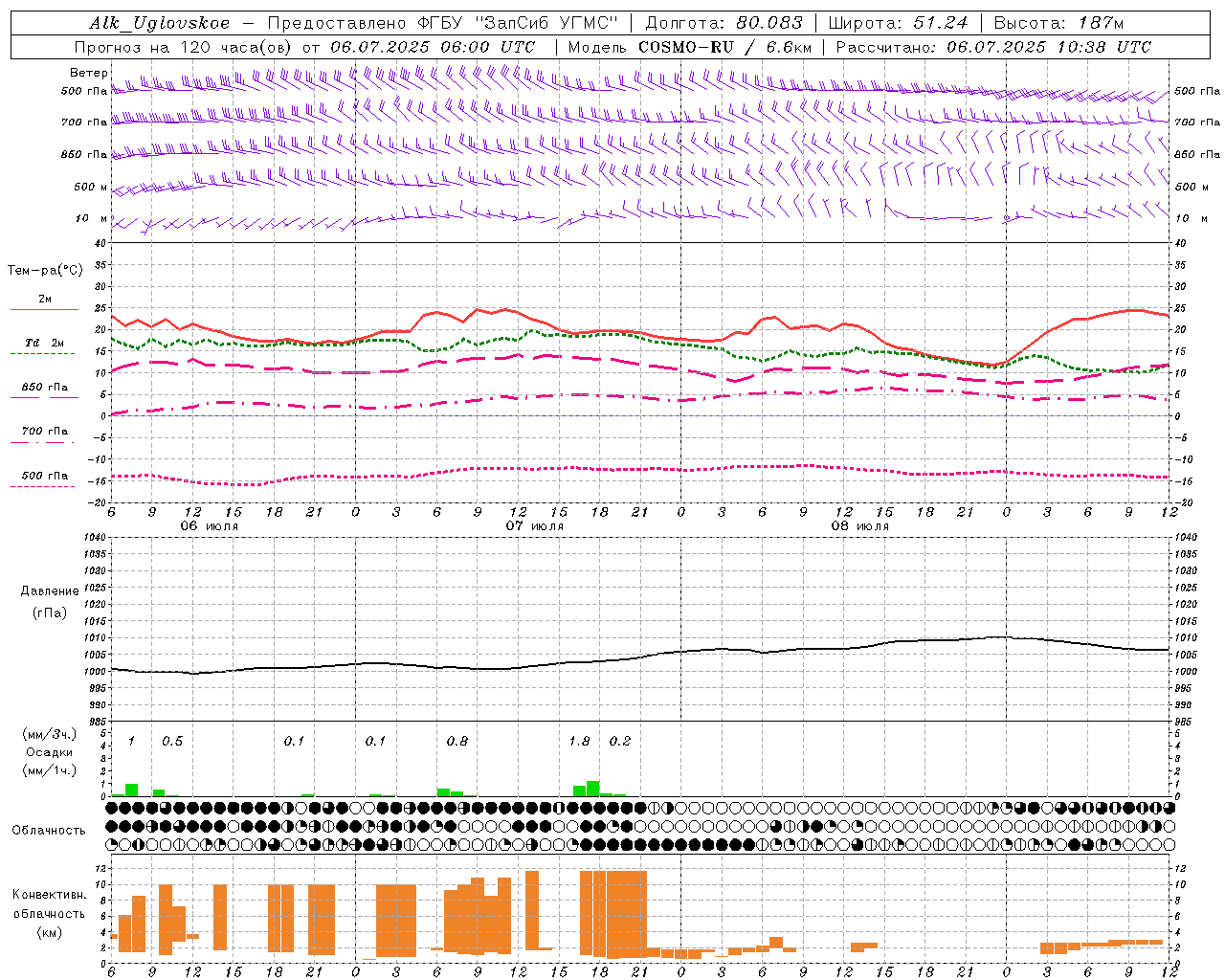Click the 'Модель COSMO-RU / 6.6км' model label
Image resolution: width=1225 pixels, height=980 pixels.
tap(690, 47)
